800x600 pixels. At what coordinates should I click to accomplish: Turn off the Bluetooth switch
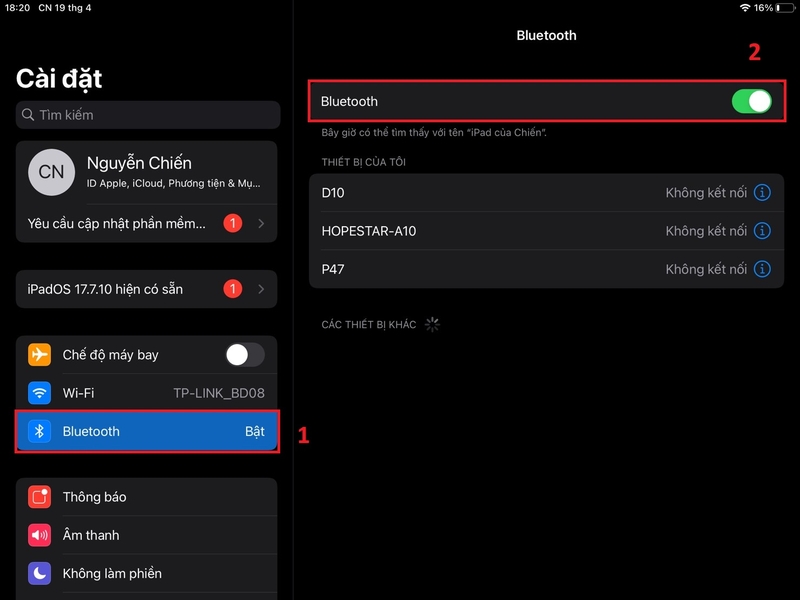coord(752,101)
